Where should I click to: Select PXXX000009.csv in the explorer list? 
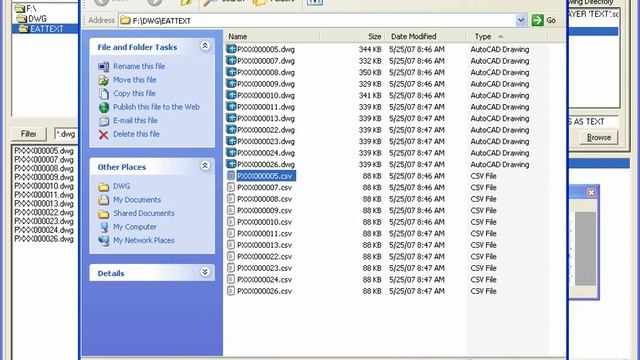264,210
